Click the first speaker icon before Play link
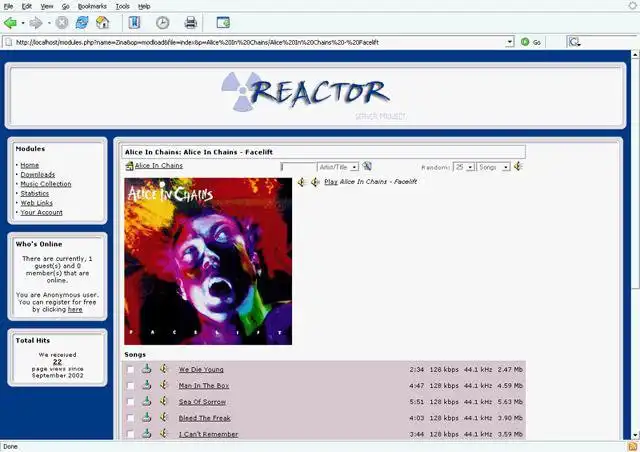The width and height of the screenshot is (640, 452). point(302,182)
